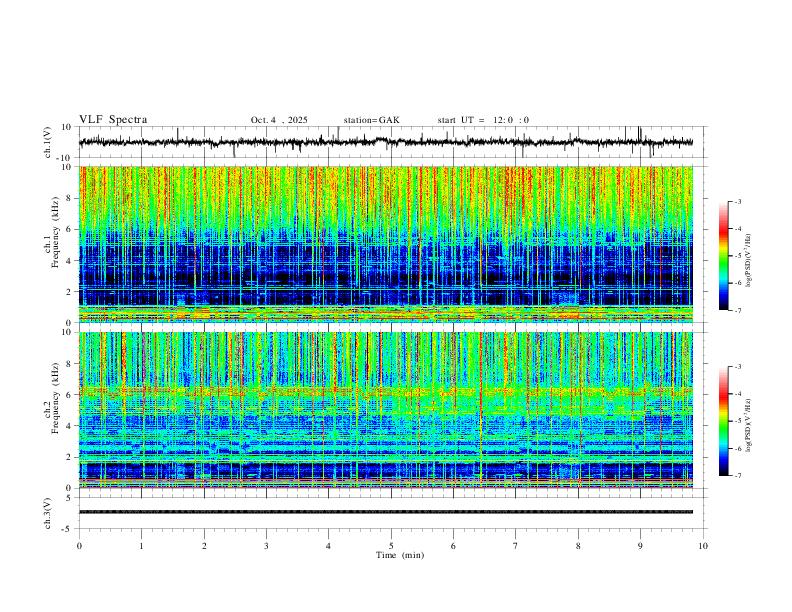792x612 pixels.
Task: Click the ch.2 'Frequency (kHz)' axis label
Action: (x=55, y=398)
